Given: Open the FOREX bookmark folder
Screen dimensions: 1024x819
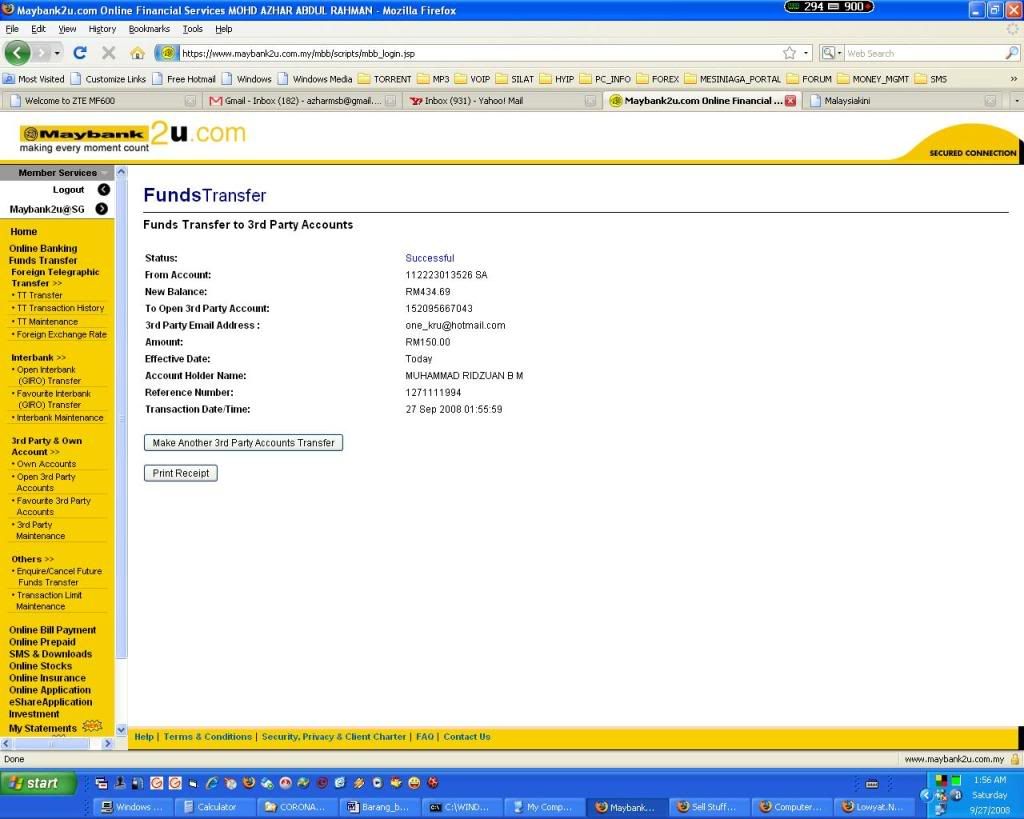Looking at the screenshot, I should [x=658, y=79].
